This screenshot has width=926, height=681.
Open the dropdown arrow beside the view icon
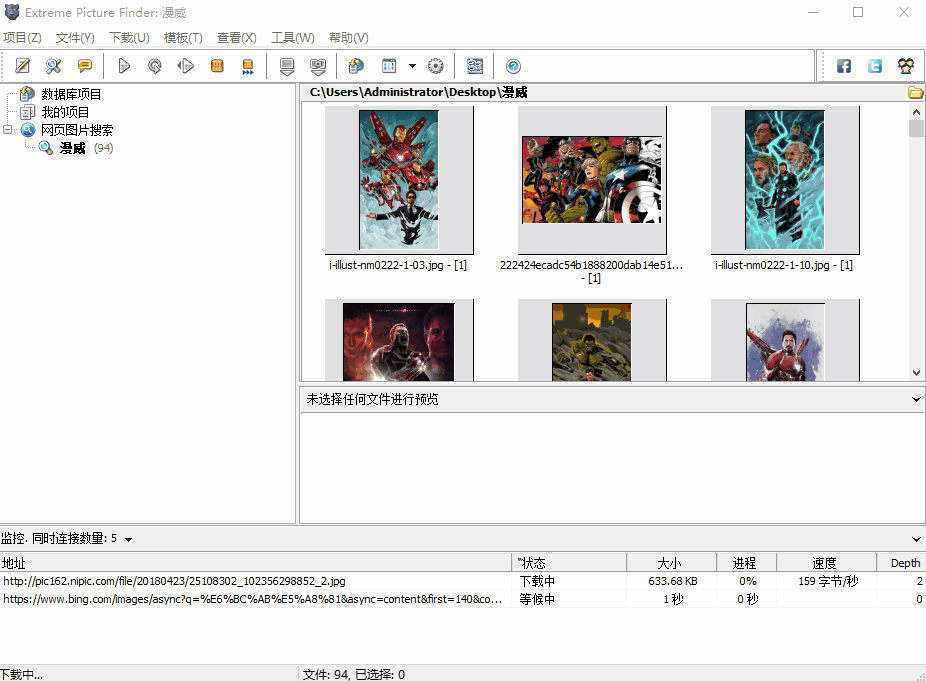(x=412, y=66)
